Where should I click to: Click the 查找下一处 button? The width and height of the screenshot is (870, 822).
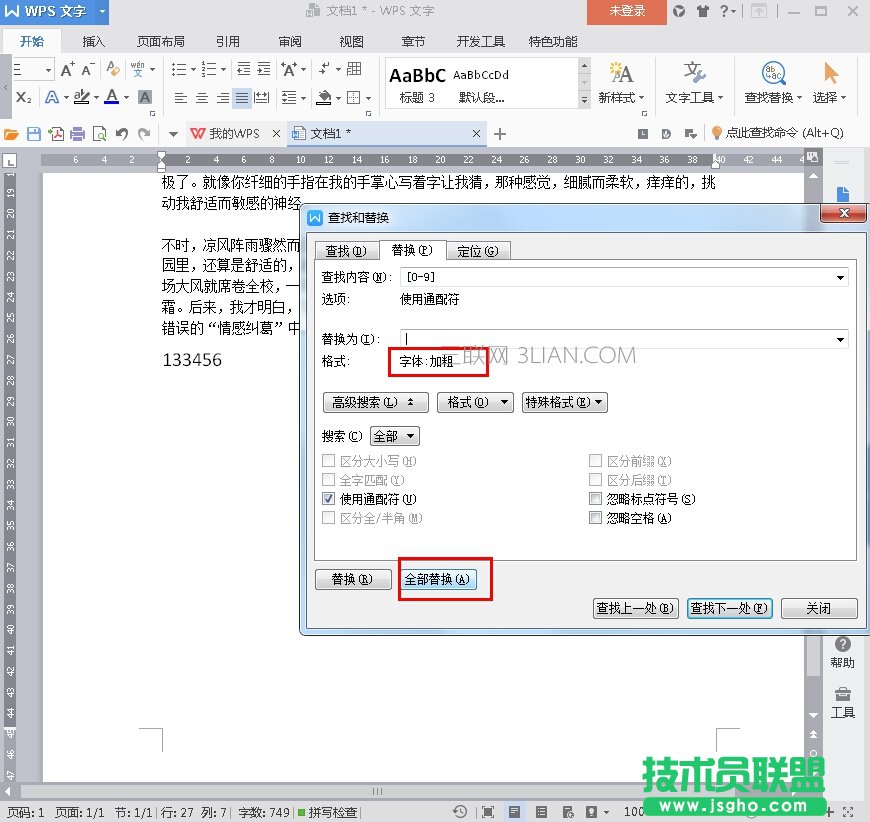coord(729,608)
